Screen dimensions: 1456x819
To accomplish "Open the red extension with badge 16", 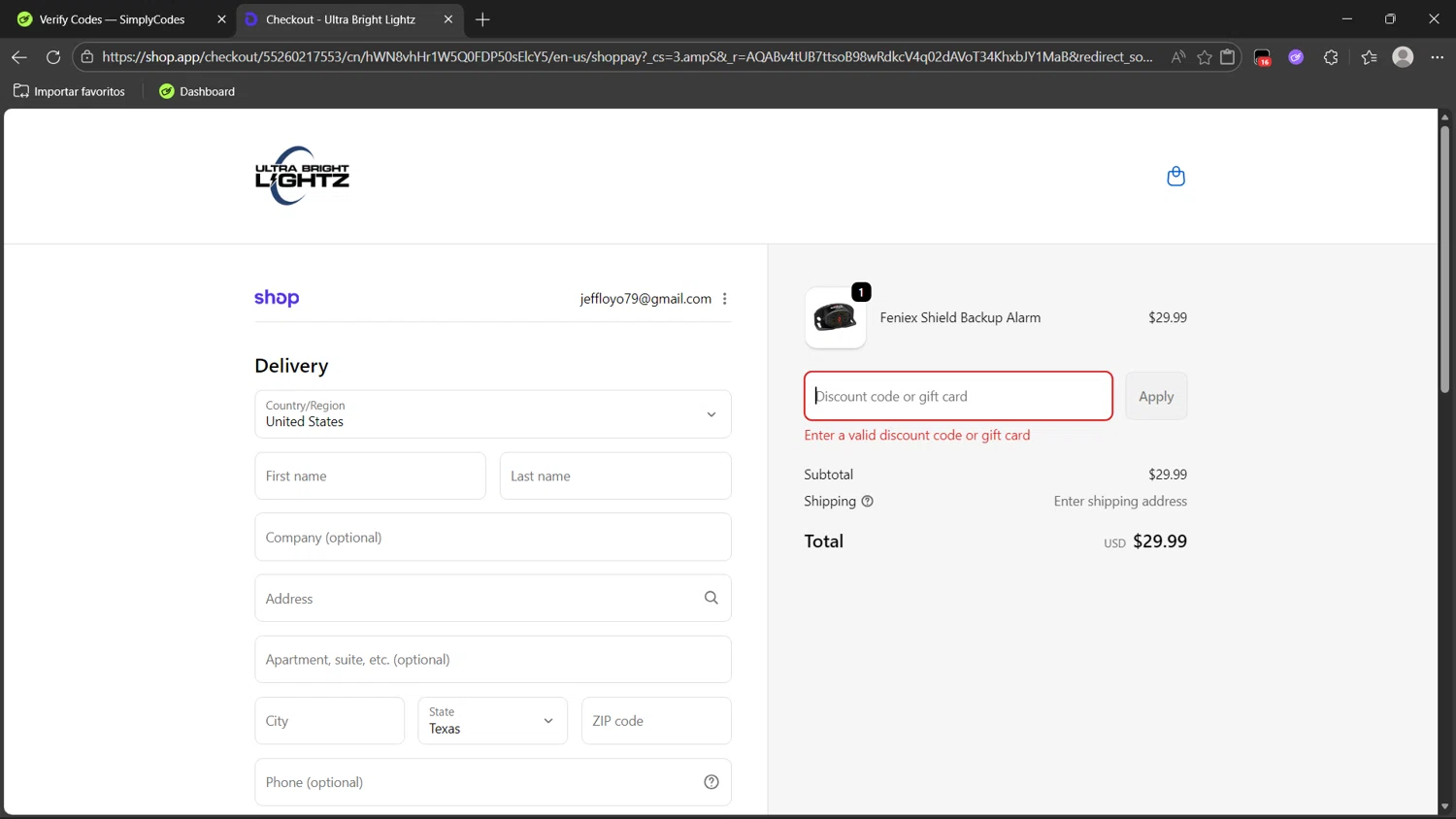I will (1263, 57).
